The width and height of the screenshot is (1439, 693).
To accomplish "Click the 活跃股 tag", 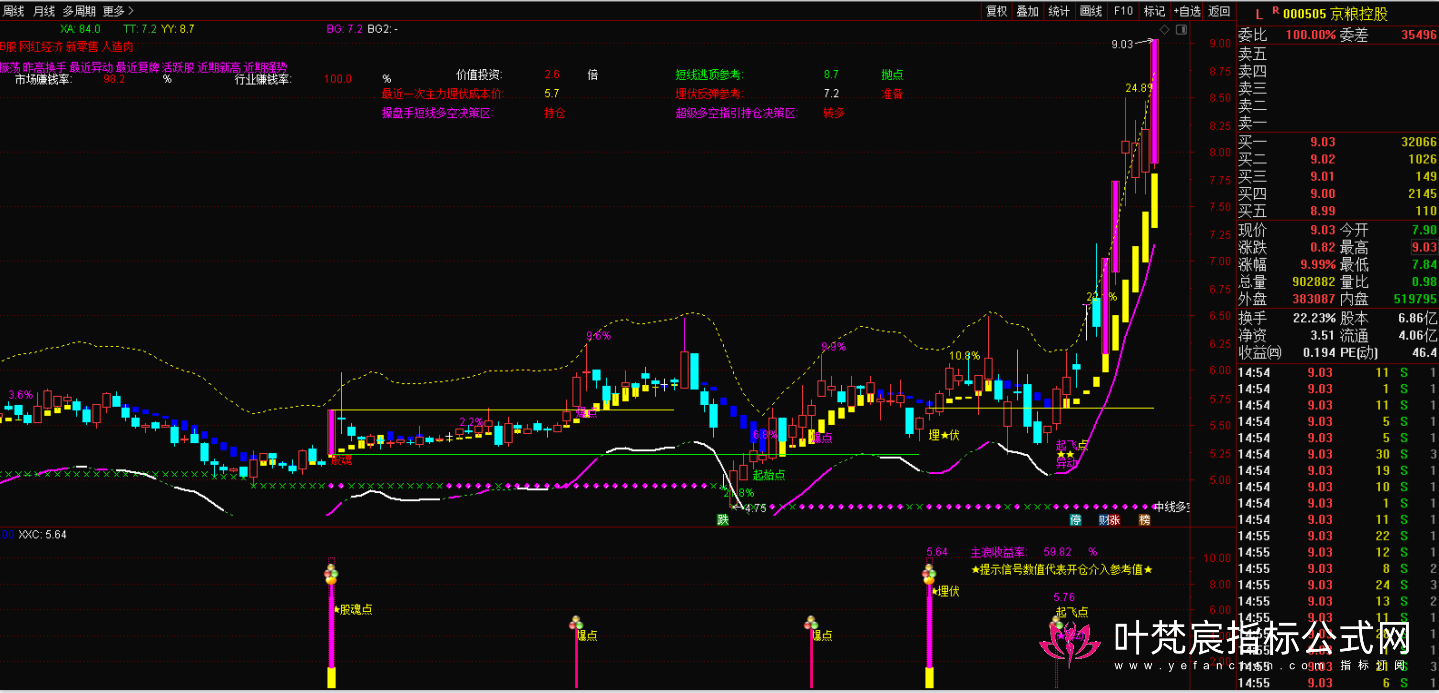I will pos(178,67).
